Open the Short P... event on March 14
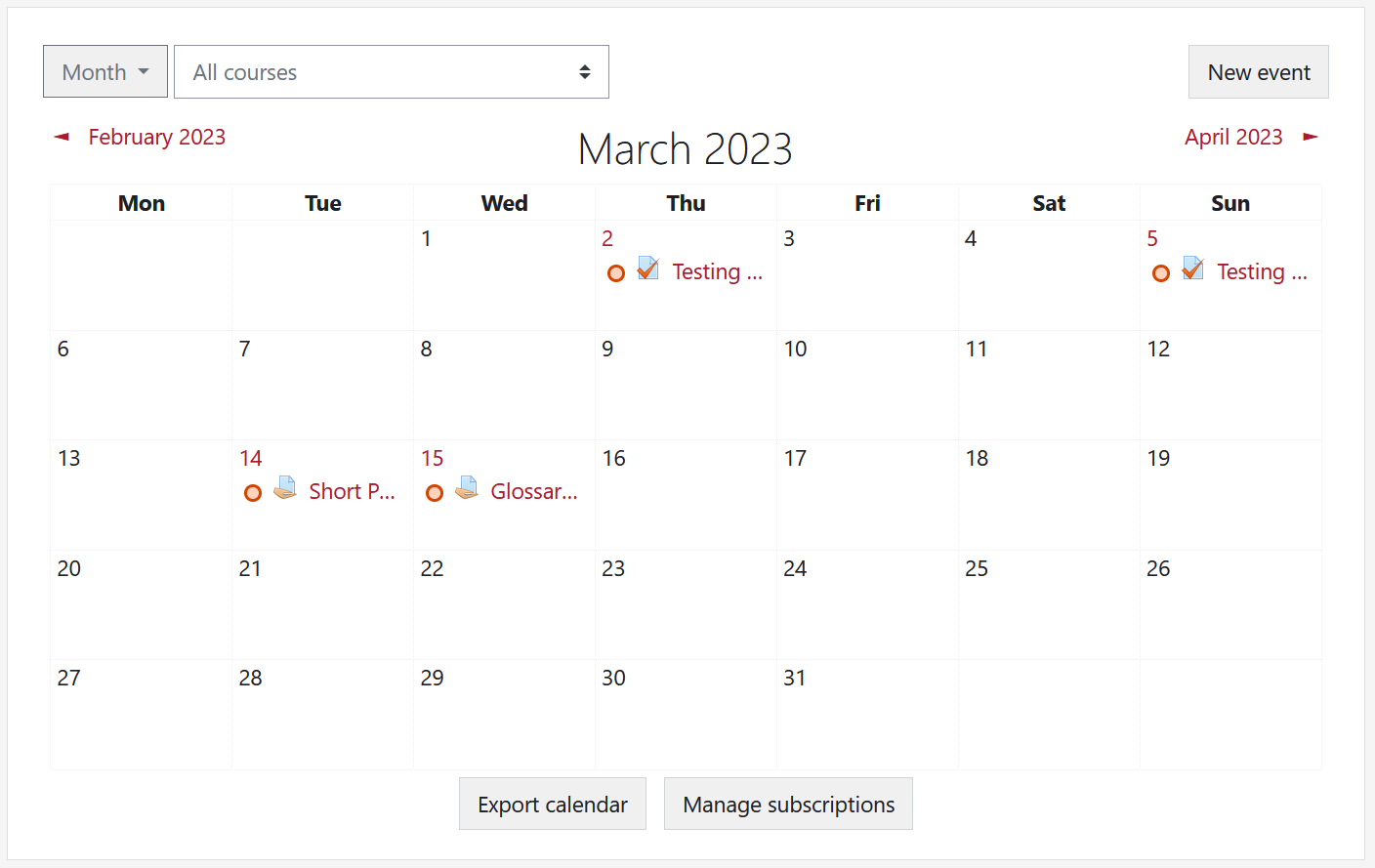 [x=352, y=492]
